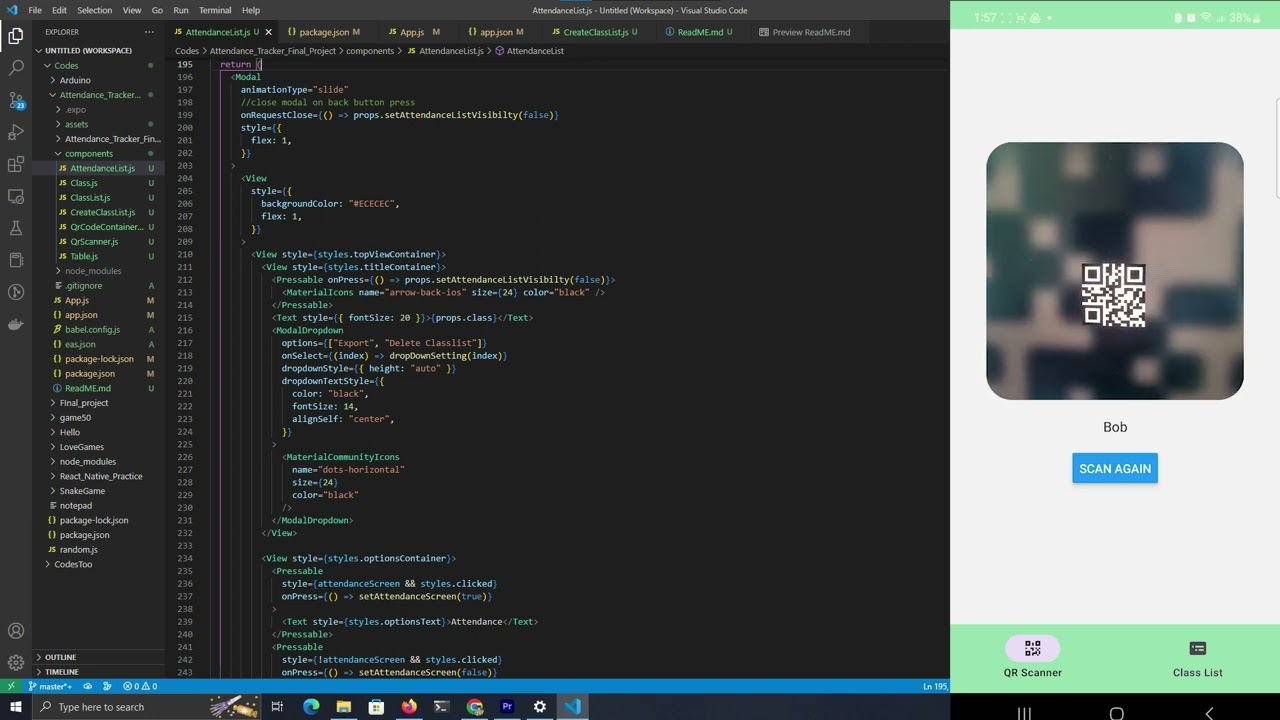Viewport: 1280px width, 720px height.
Task: Open Explorer's more actions ellipsis
Action: 149,32
